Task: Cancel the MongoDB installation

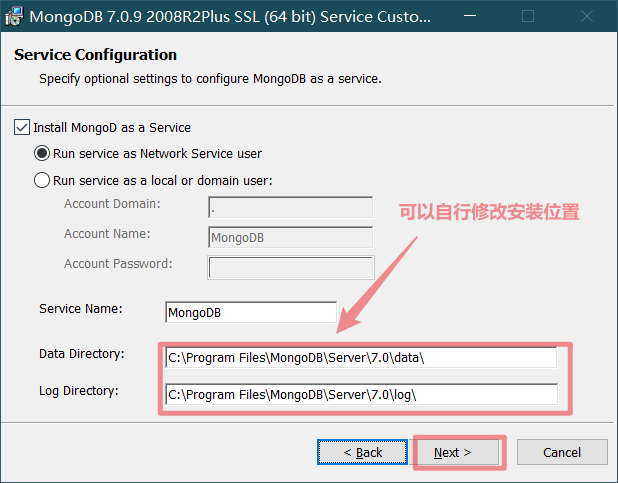Action: pyautogui.click(x=562, y=452)
